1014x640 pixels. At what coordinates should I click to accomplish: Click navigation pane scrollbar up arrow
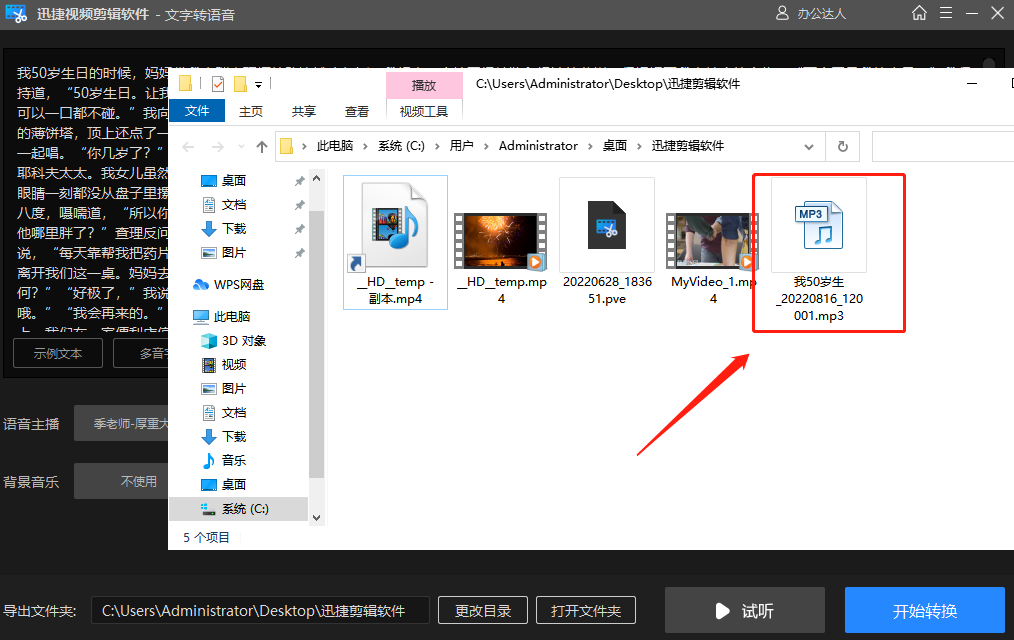click(316, 178)
